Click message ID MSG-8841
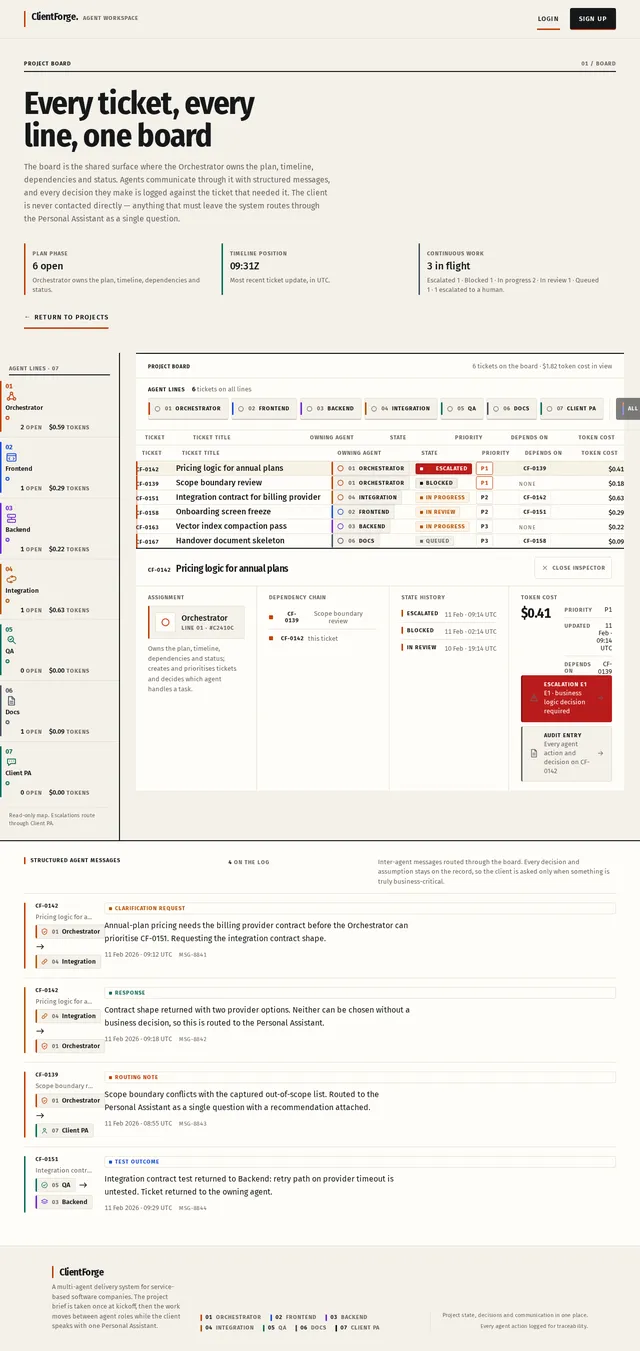The width and height of the screenshot is (640, 1351). point(193,955)
